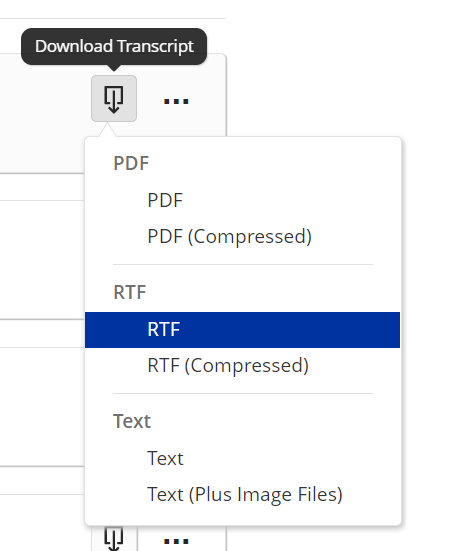The image size is (462, 551).
Task: Open the lower row's three-dot menu
Action: point(176,541)
